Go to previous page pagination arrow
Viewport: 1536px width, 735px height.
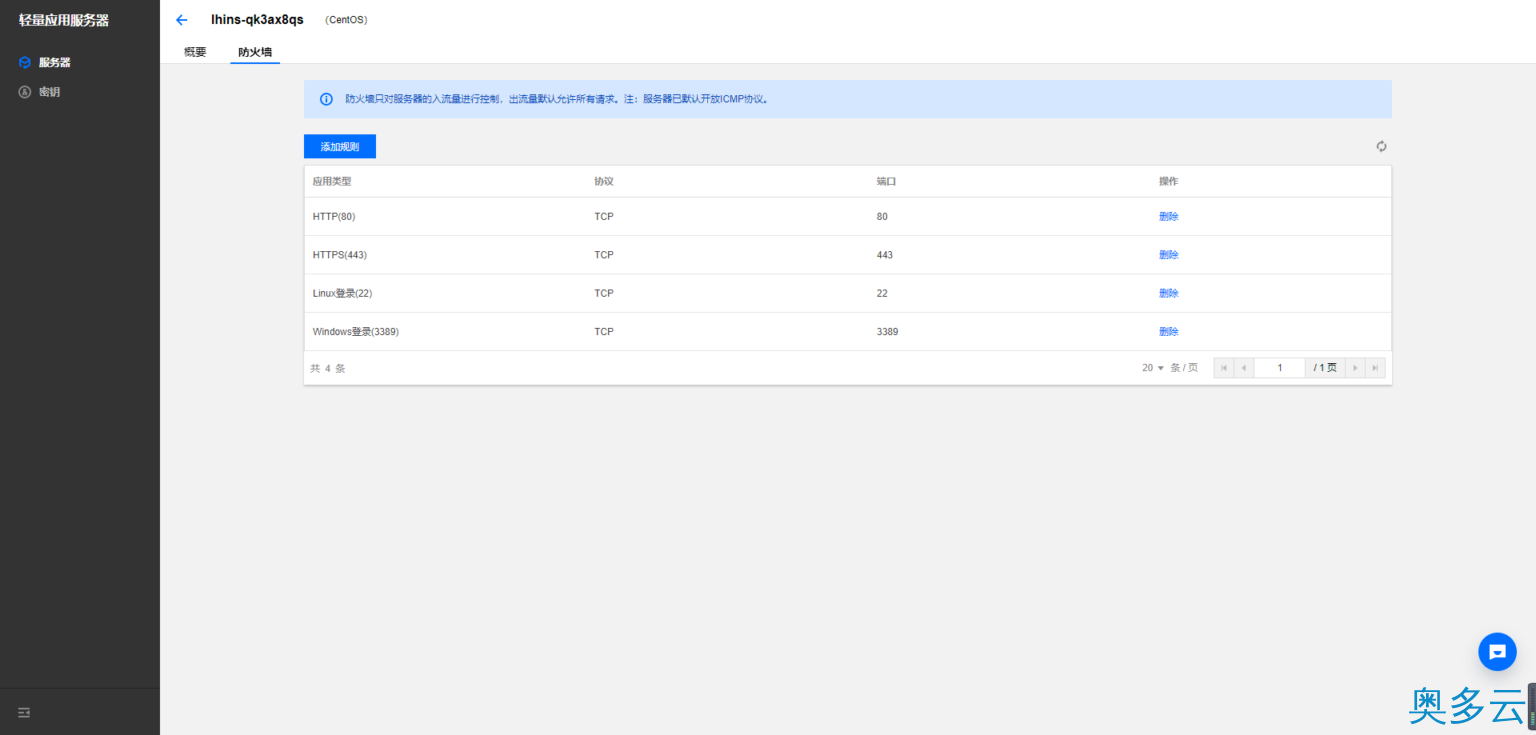1244,368
